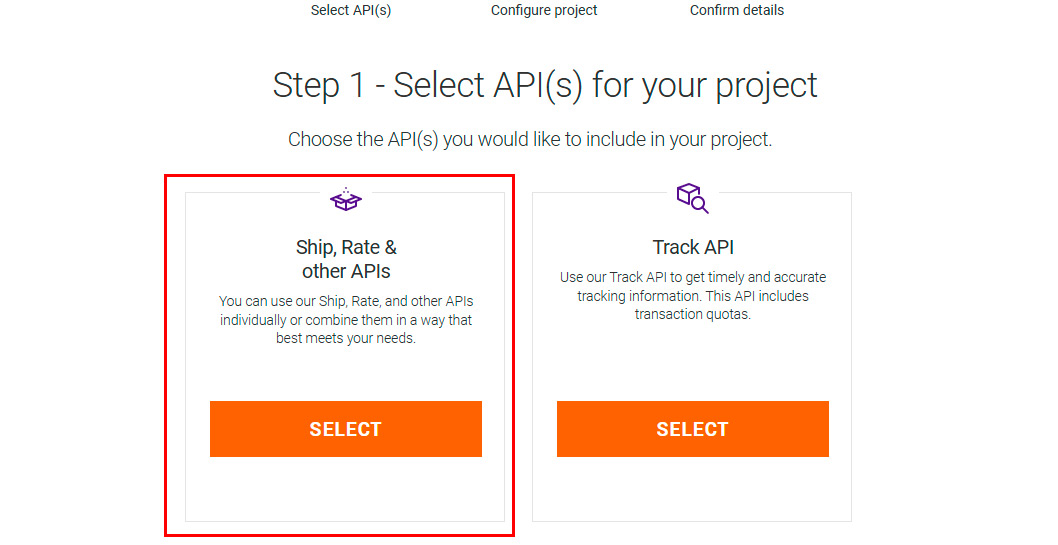Click the package magnifier icon above Track API

point(692,197)
